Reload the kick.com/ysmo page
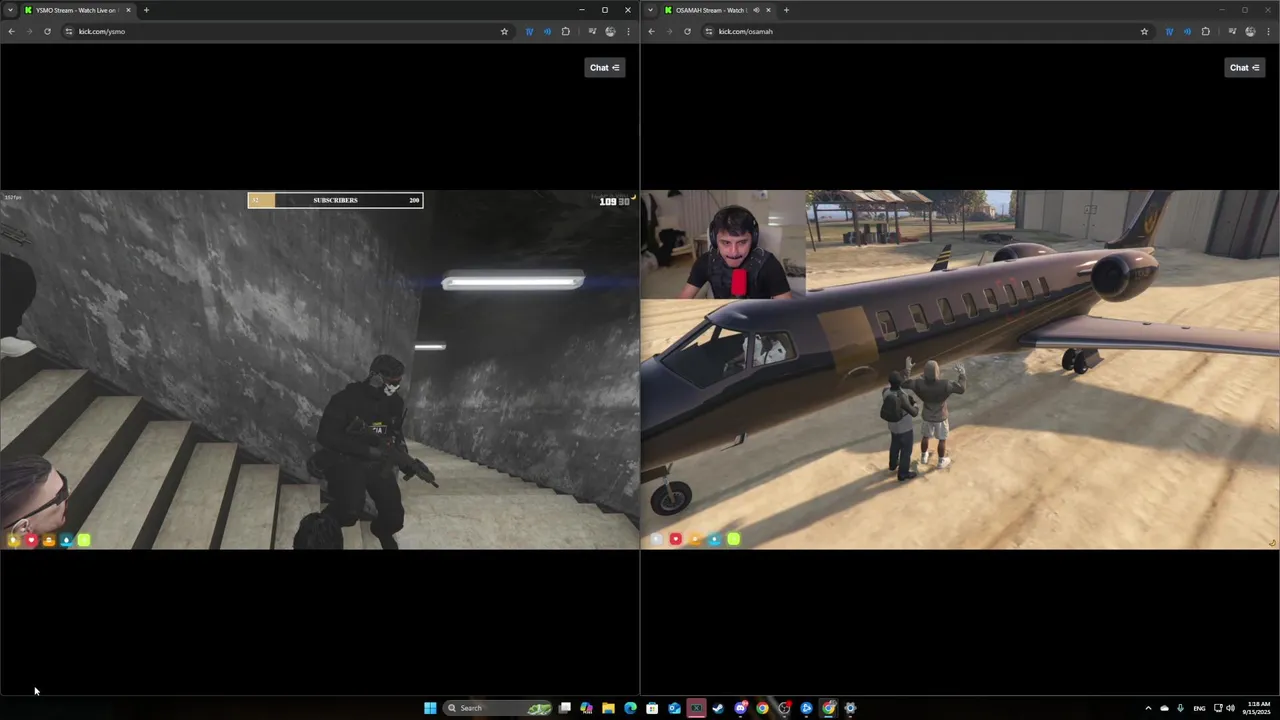This screenshot has width=1280, height=720. (x=47, y=31)
